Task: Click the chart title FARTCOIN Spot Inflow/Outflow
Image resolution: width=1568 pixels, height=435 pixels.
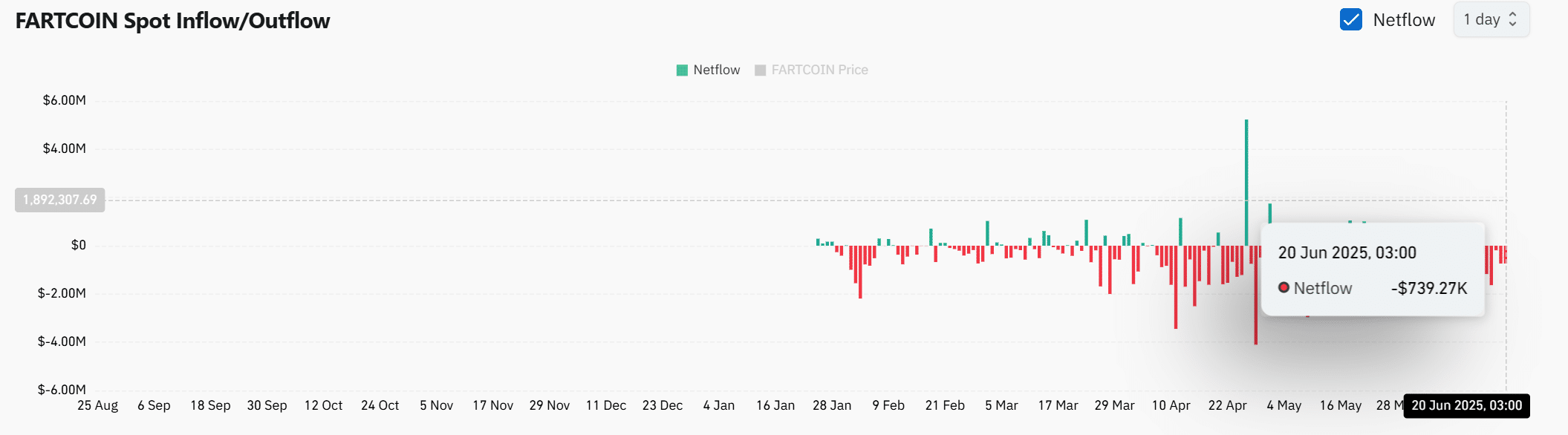Action: 172,21
